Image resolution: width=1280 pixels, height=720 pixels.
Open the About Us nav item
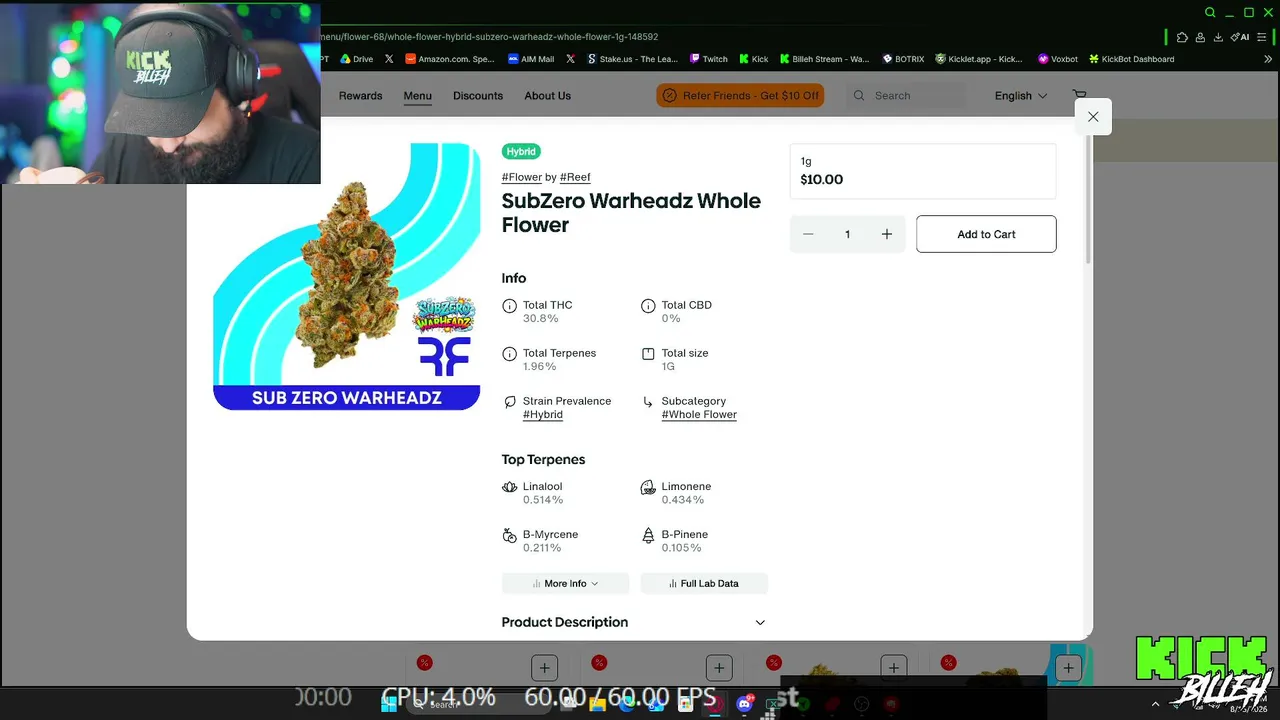[548, 96]
